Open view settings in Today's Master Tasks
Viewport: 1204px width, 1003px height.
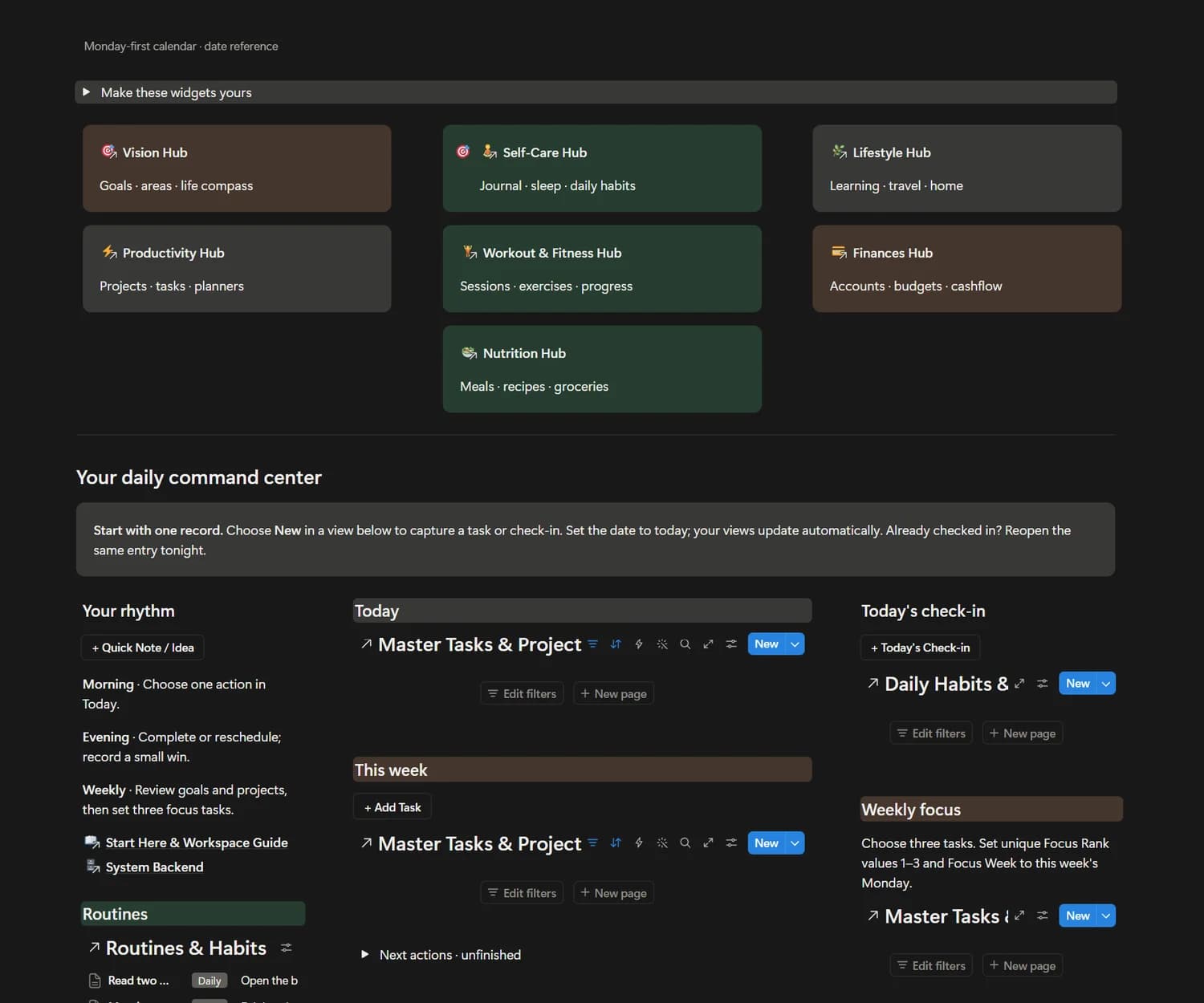pos(731,644)
